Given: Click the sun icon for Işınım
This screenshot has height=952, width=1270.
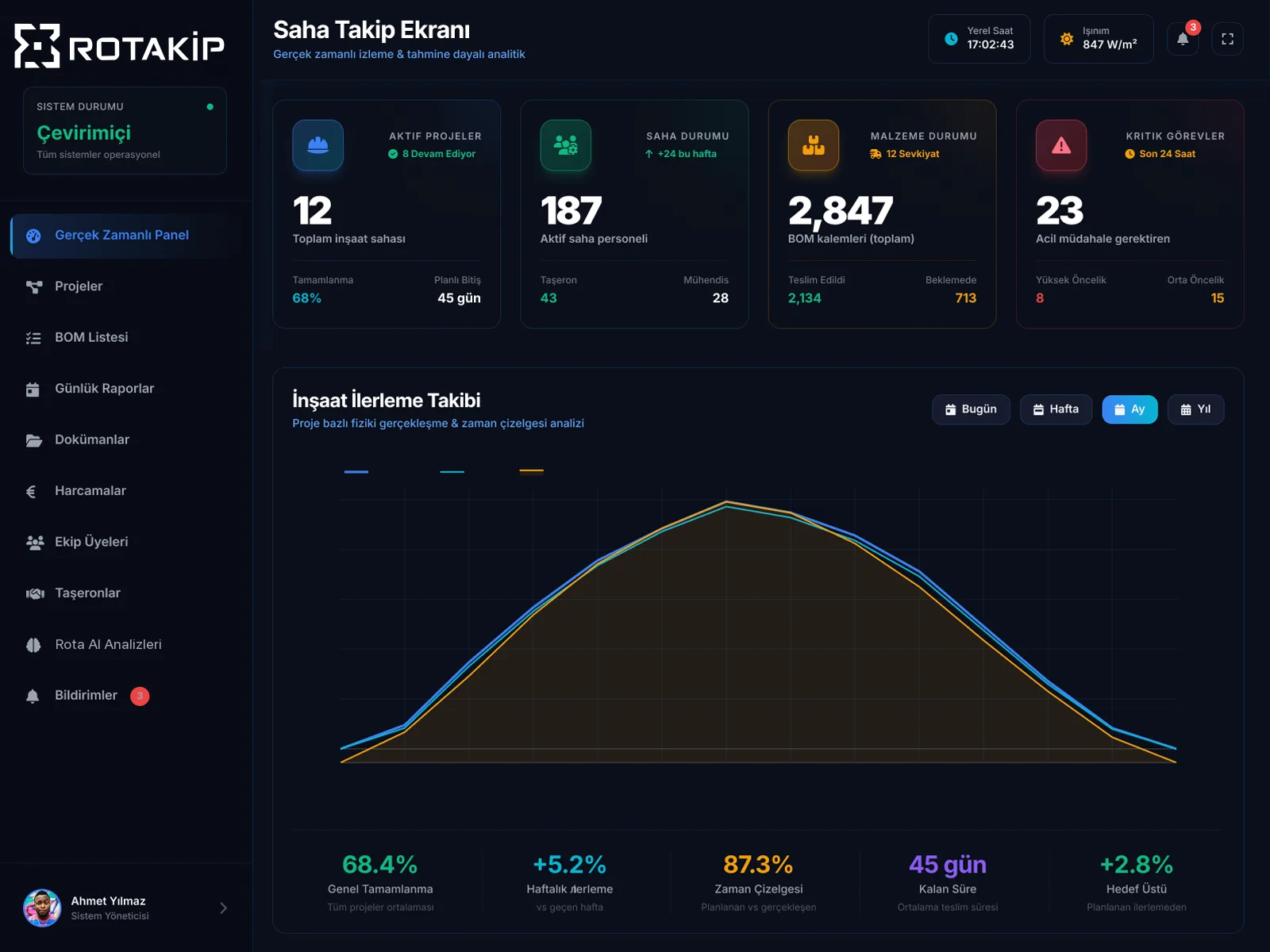Looking at the screenshot, I should 1067,39.
